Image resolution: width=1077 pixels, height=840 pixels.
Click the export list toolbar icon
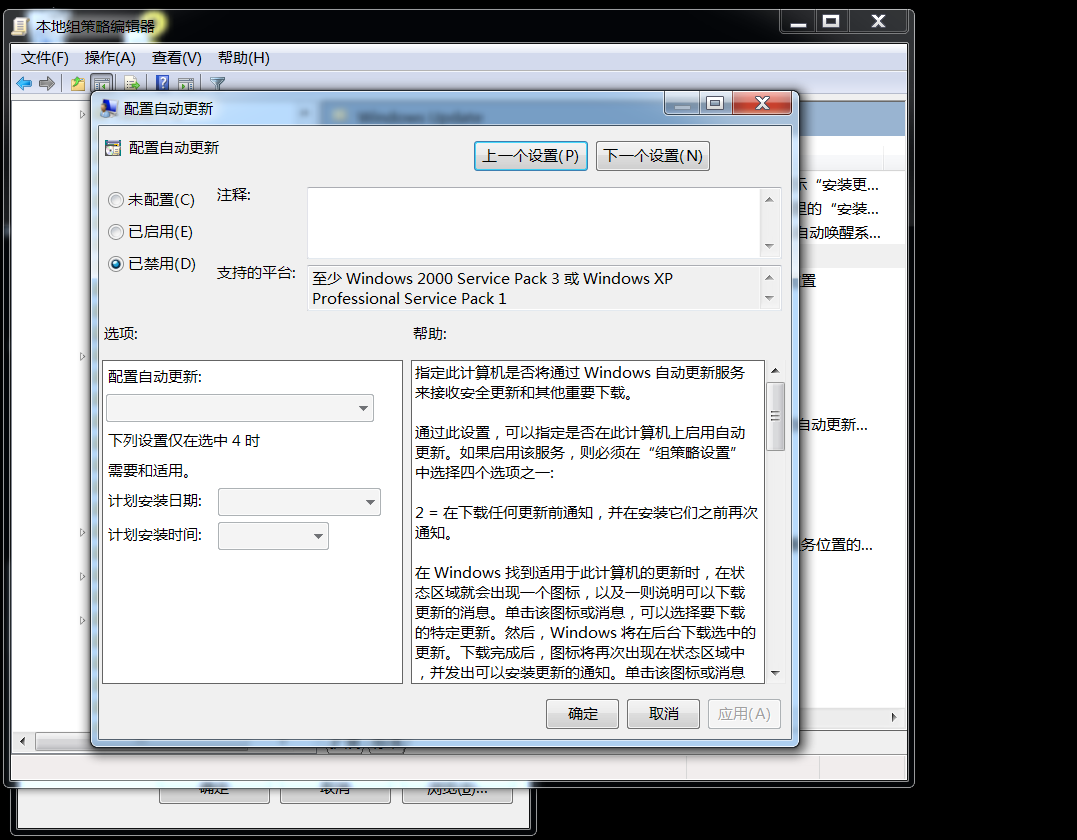133,84
